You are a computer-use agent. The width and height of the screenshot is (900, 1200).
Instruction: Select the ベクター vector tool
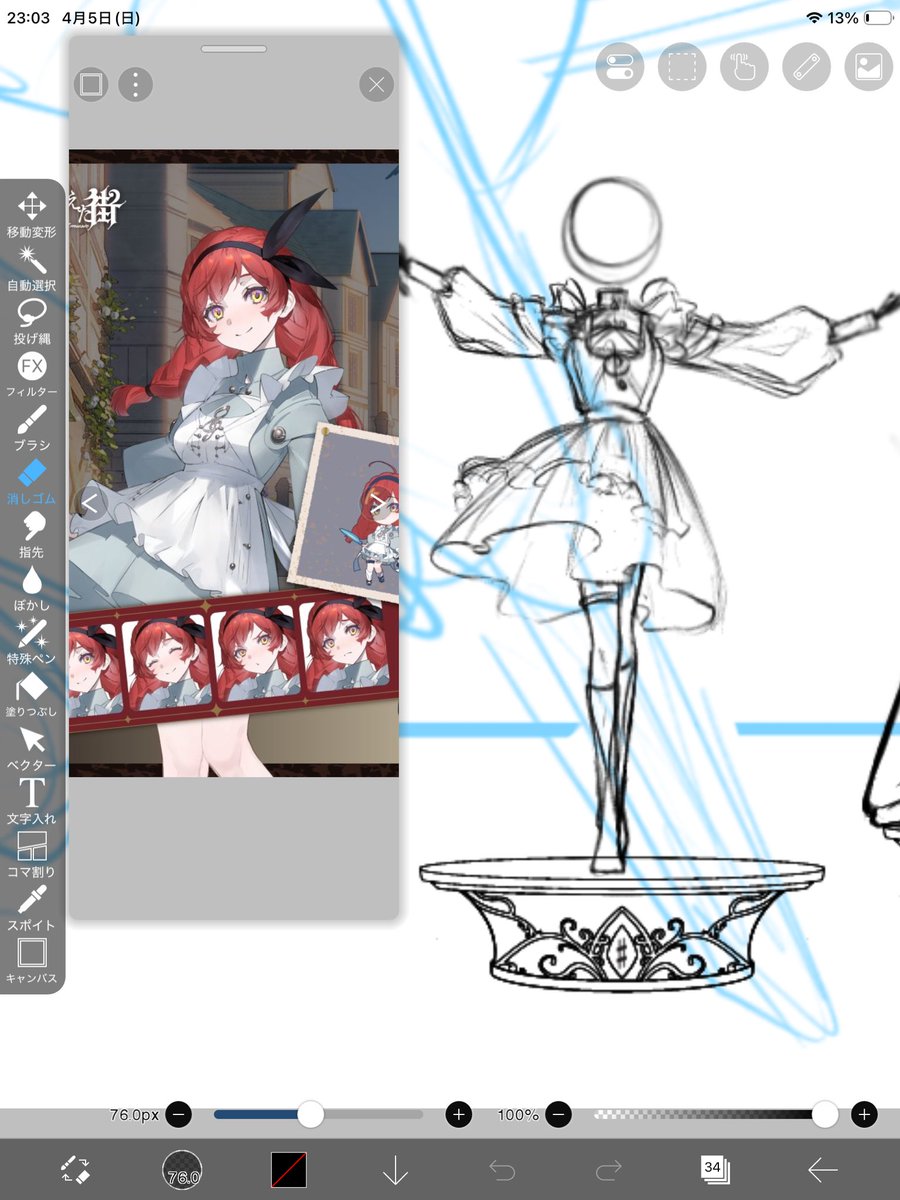(x=32, y=747)
